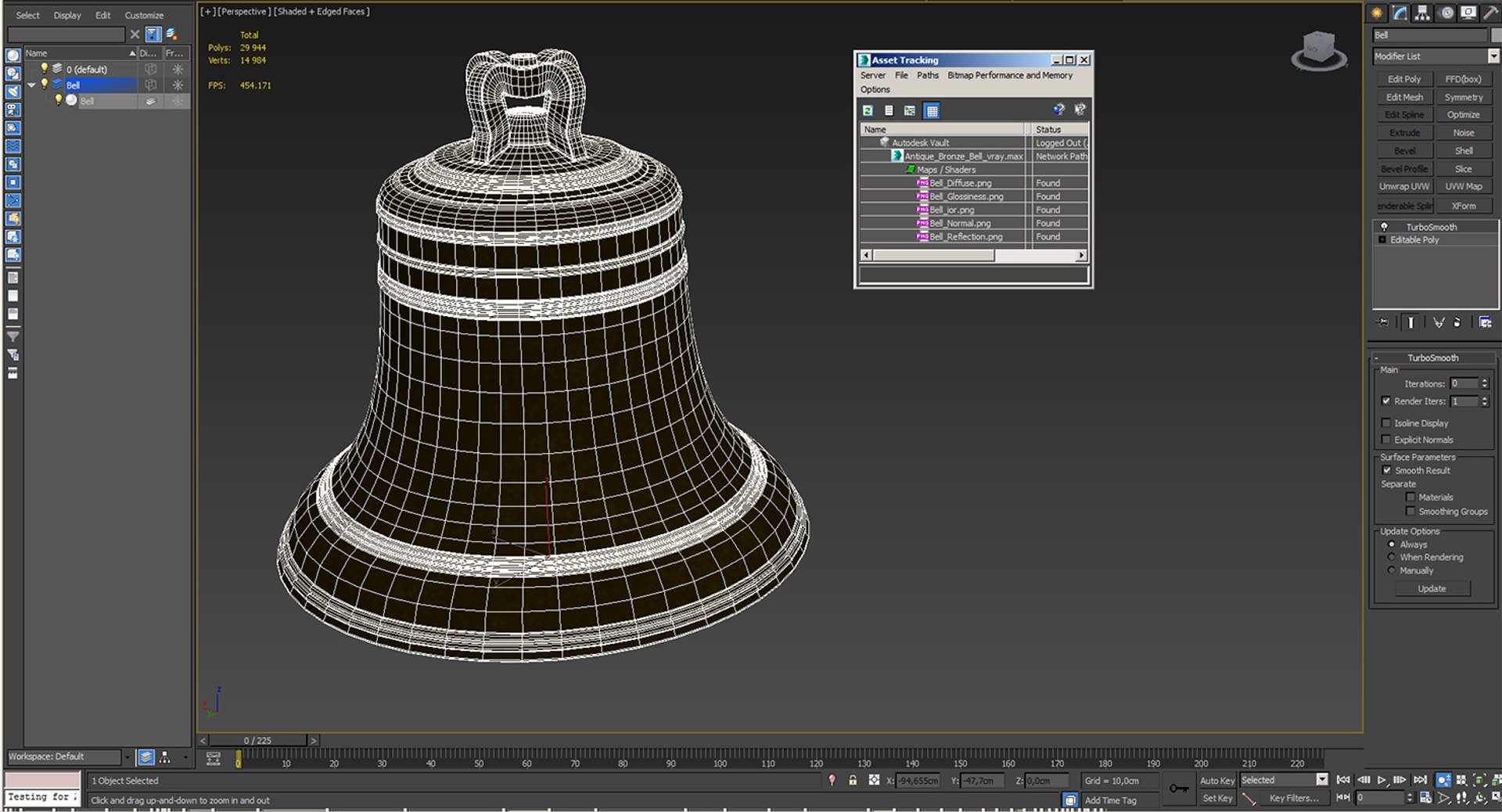The height and width of the screenshot is (812, 1502).
Task: Play the animation
Action: (1382, 780)
